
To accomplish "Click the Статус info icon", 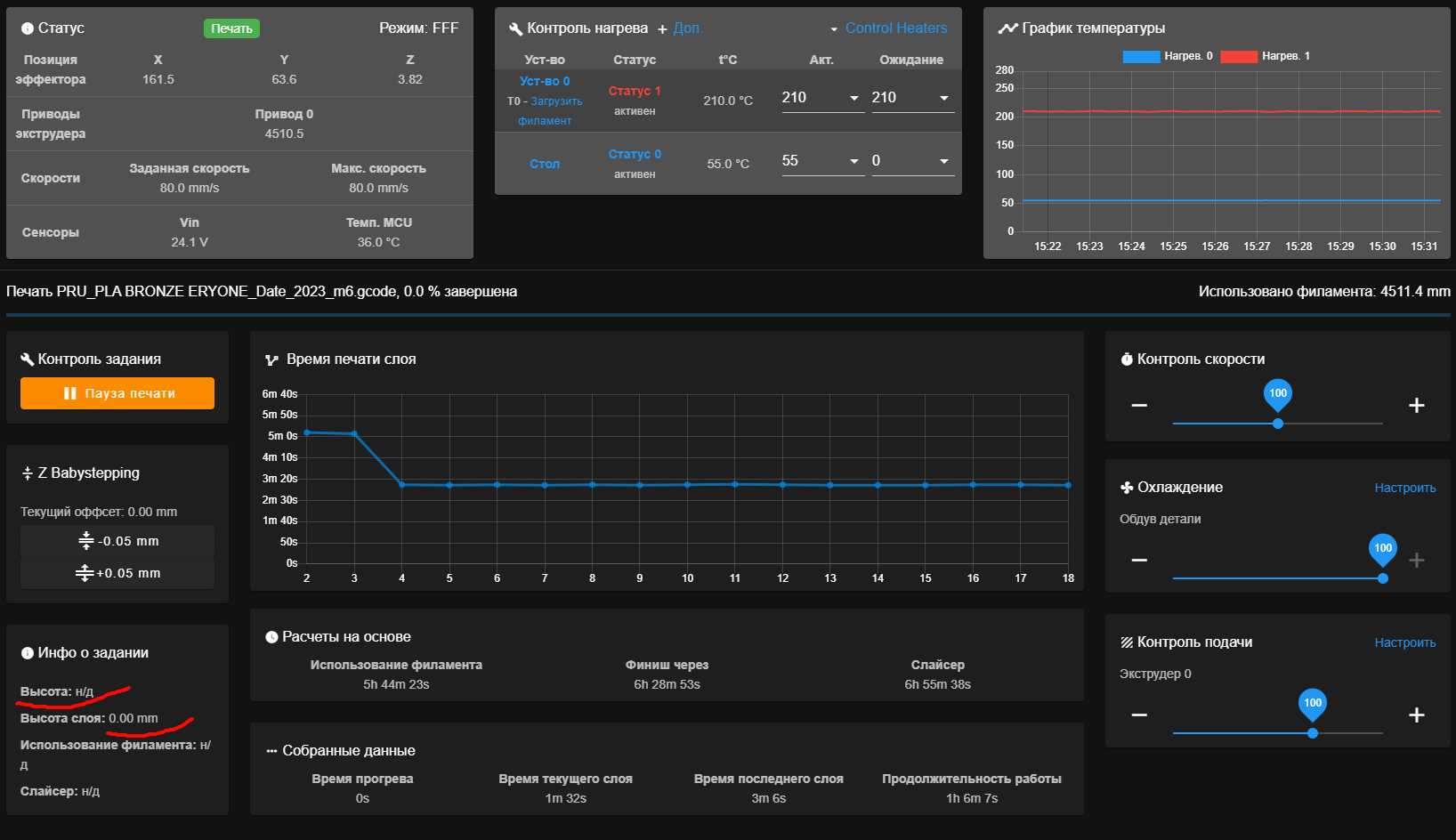I will pos(28,28).
